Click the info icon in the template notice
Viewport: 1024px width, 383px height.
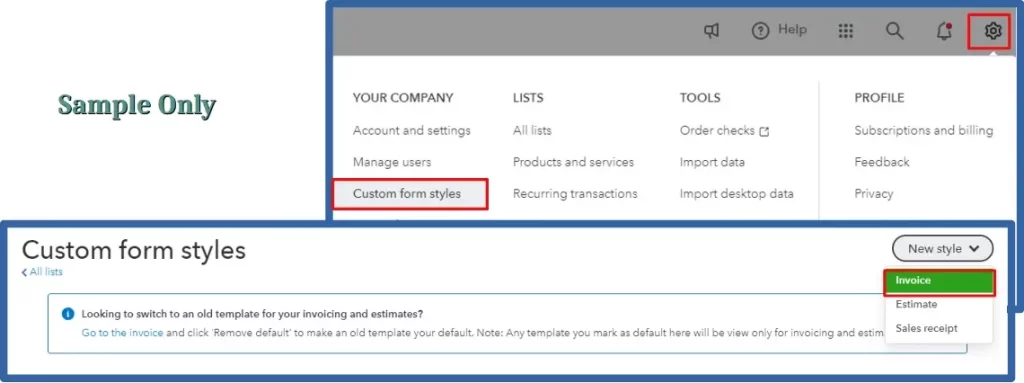pos(68,314)
